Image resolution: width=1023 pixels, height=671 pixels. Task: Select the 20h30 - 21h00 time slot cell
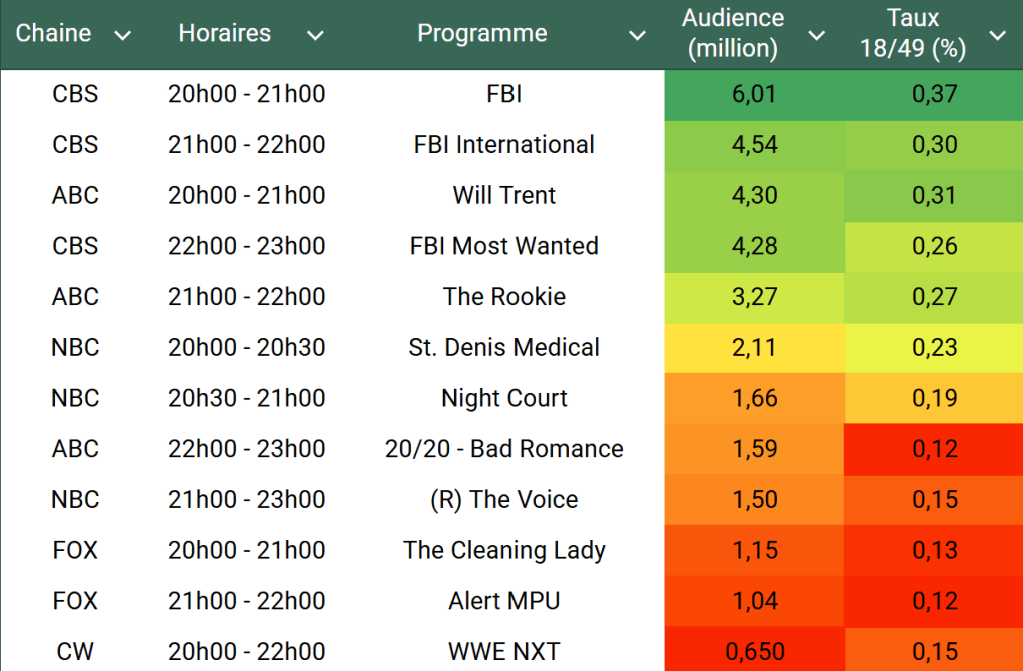(x=246, y=399)
